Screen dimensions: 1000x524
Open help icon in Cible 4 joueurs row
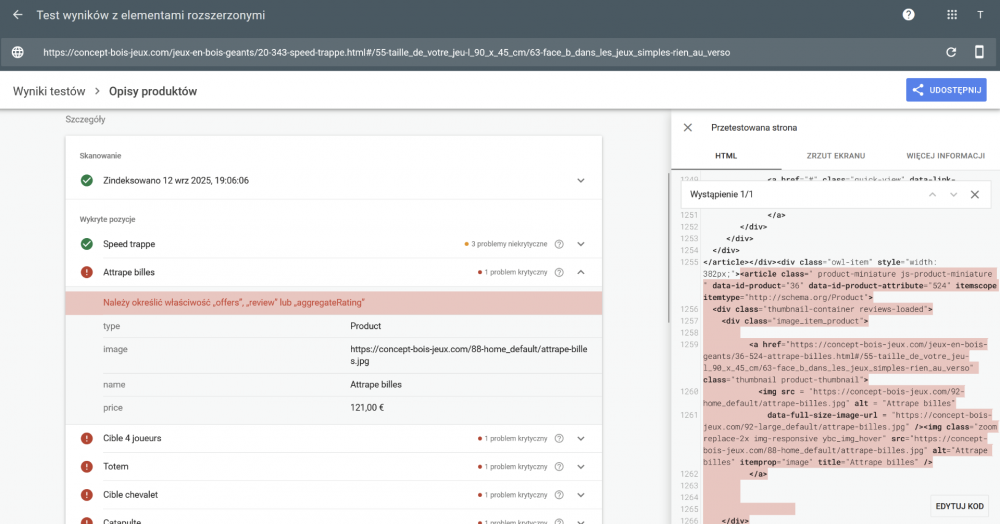[559, 439]
